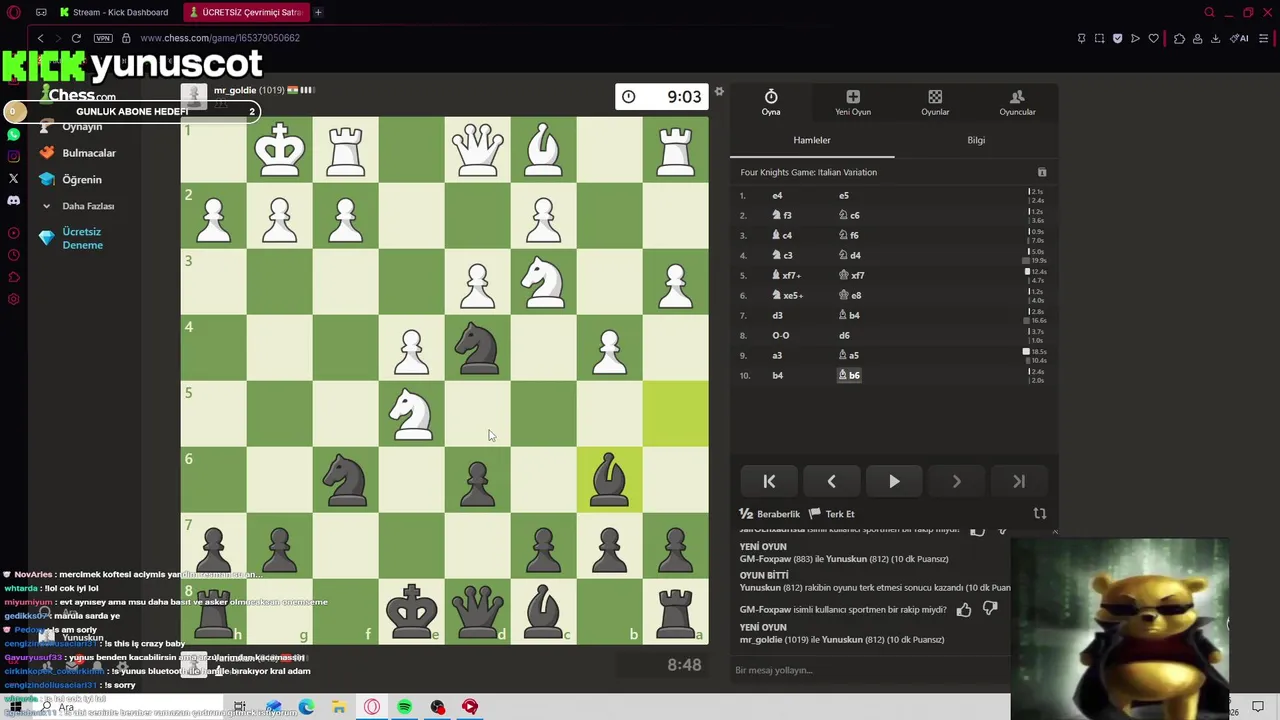Give thumbs up for opponent GM-Foxpaw
This screenshot has width=1280, height=720.
pos(964,609)
